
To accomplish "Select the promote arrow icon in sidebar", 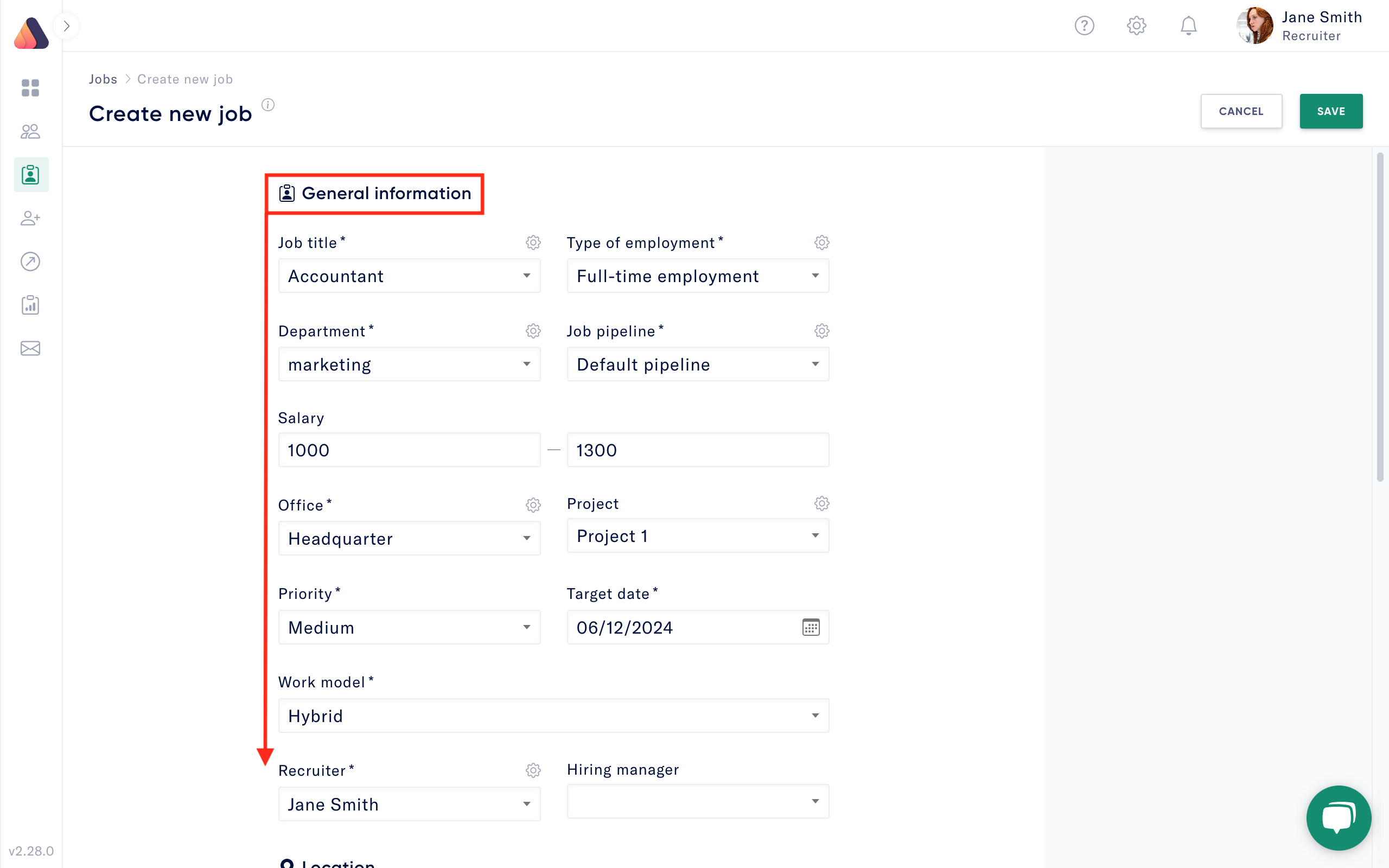I will (x=30, y=262).
